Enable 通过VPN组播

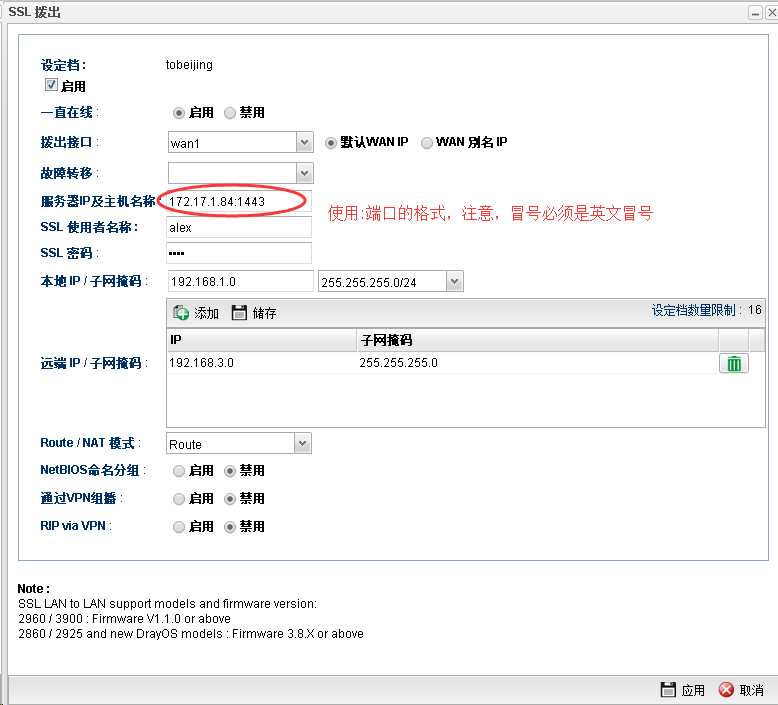click(179, 499)
